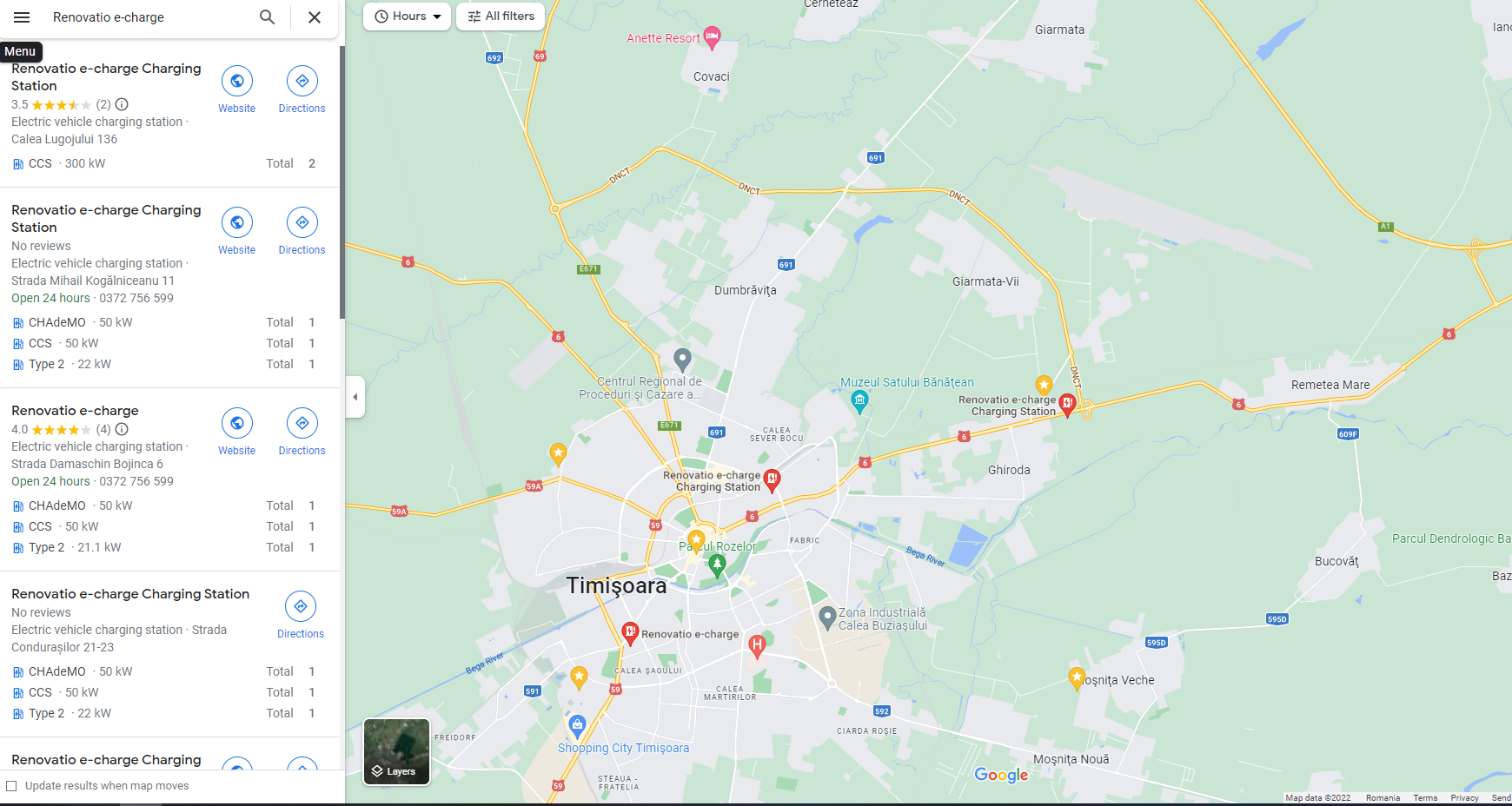The height and width of the screenshot is (806, 1512).
Task: Get Directions to Strada Condurașilor 21-23 station
Action: click(301, 616)
